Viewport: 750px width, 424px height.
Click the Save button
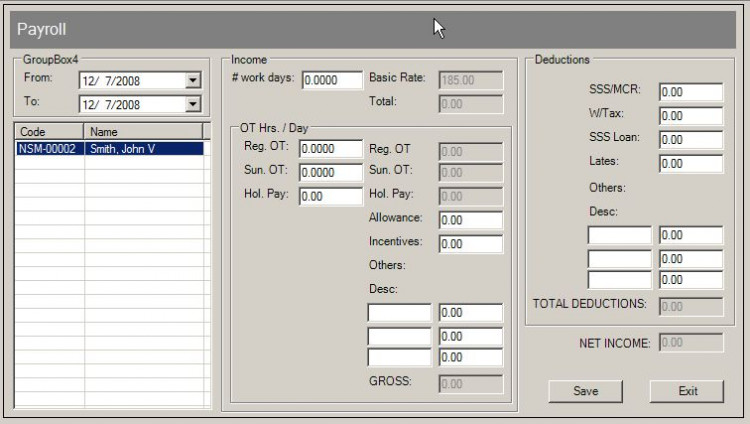tap(585, 391)
